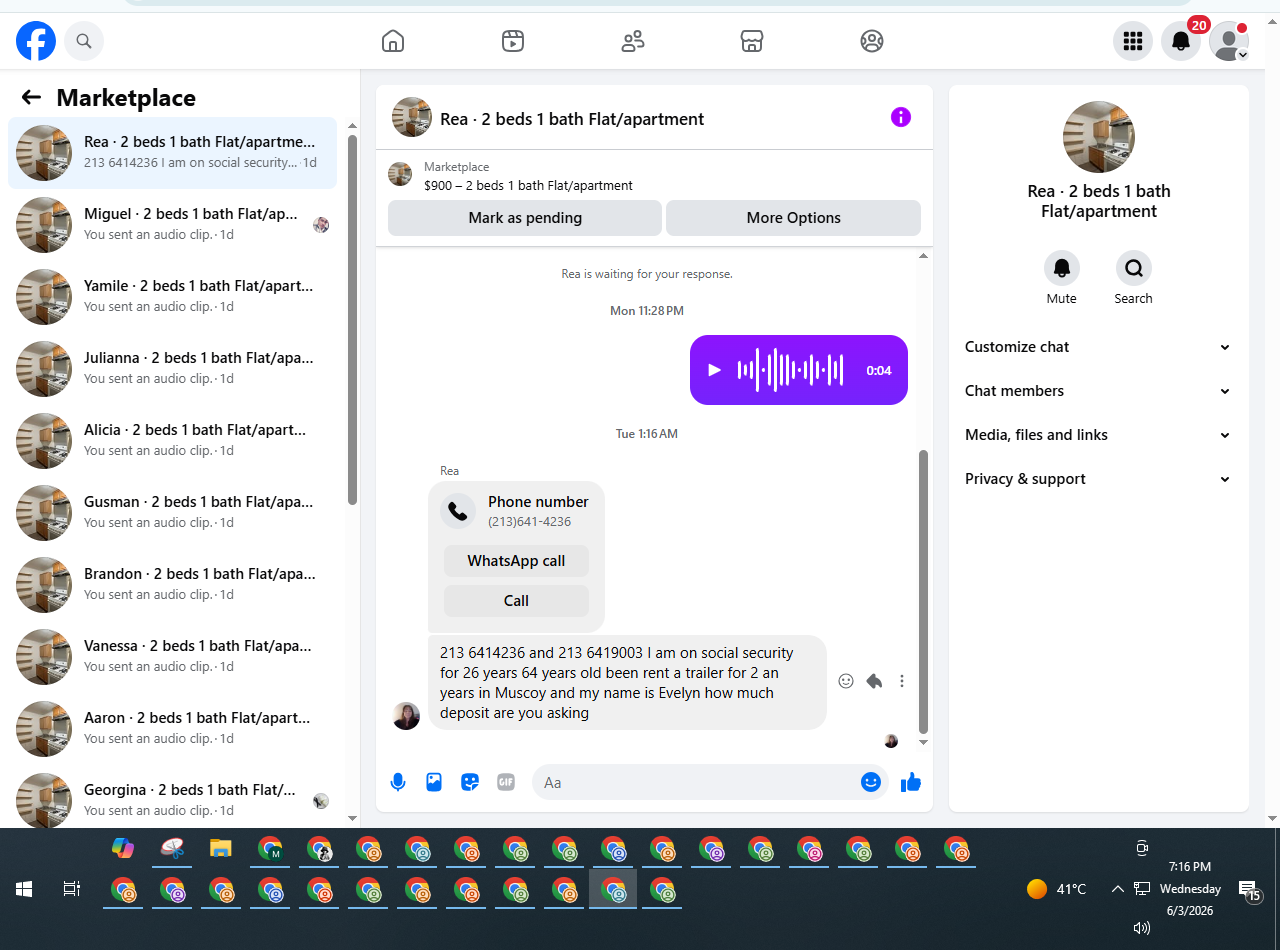1280x950 pixels.
Task: Click the Mark as pending button
Action: point(525,218)
